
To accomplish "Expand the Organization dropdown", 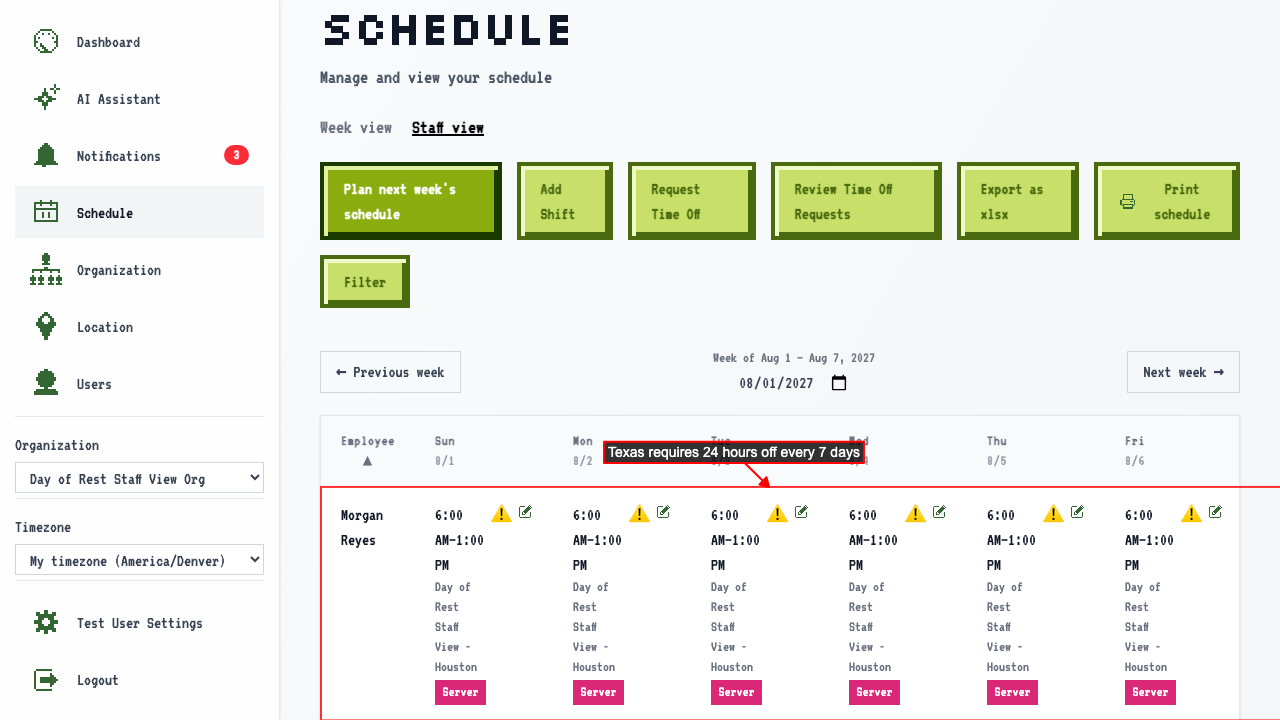I will (139, 479).
